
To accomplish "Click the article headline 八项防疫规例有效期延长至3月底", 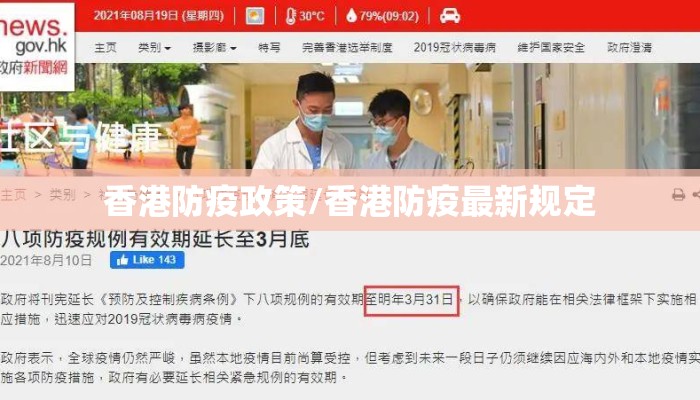I will point(154,239).
